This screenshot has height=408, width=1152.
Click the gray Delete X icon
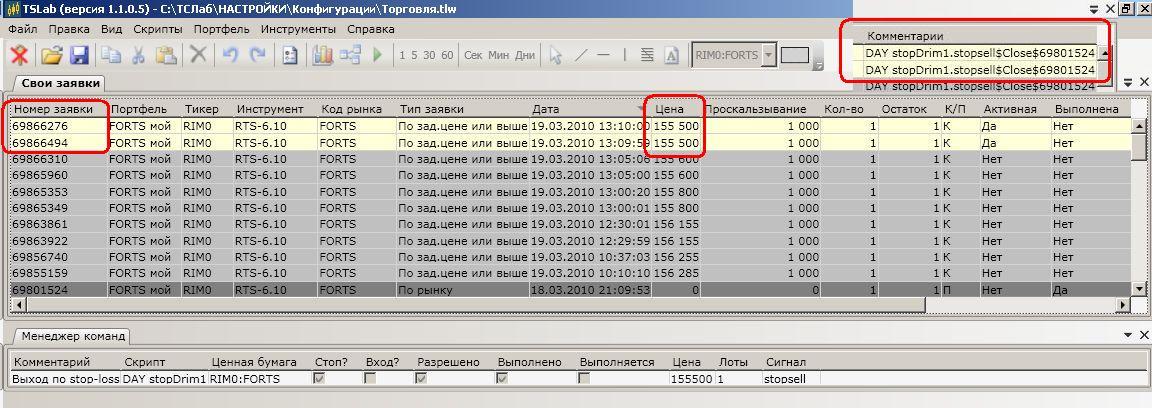click(x=198, y=55)
